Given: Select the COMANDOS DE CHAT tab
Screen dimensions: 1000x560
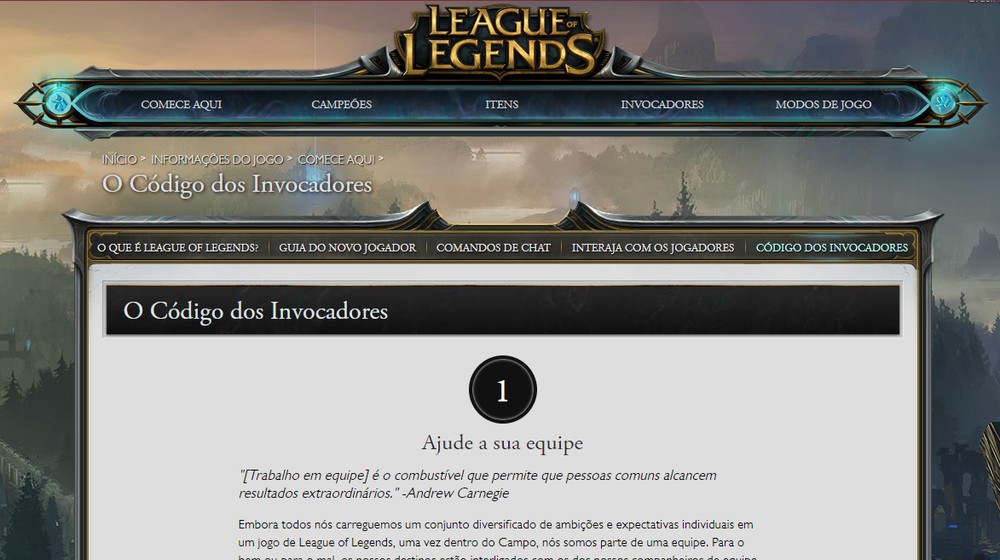Looking at the screenshot, I should (x=493, y=247).
